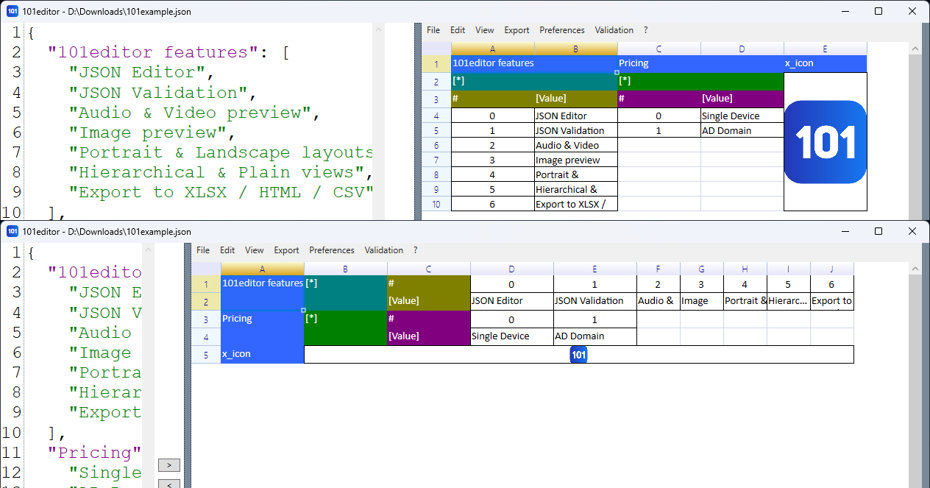Select row header 5 in bottom window grid
This screenshot has width=930, height=488.
point(206,355)
